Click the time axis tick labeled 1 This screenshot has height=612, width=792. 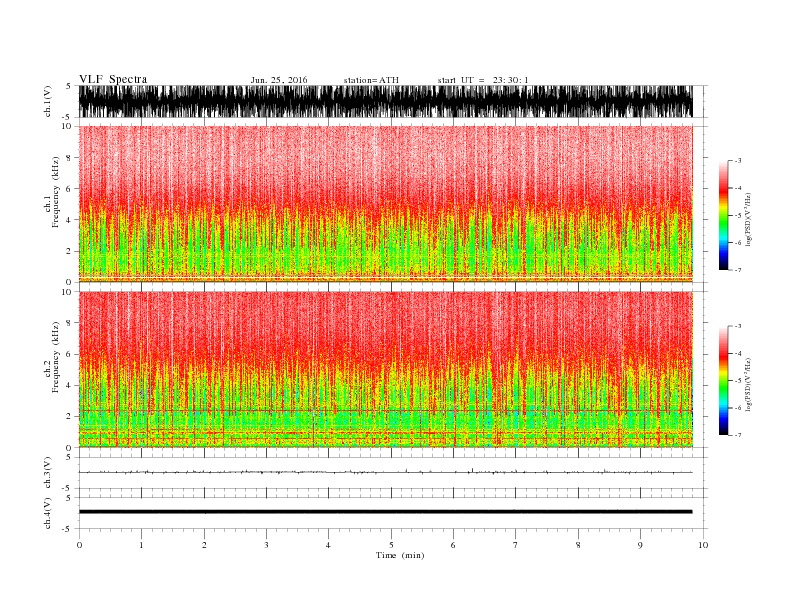(141, 545)
